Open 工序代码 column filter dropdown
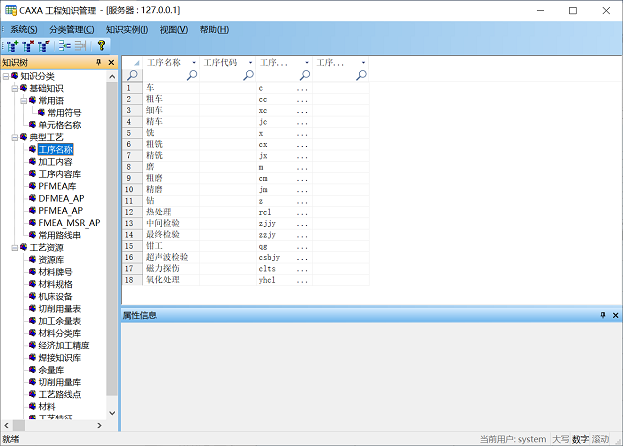Viewport: 623px width, 446px height. click(249, 63)
